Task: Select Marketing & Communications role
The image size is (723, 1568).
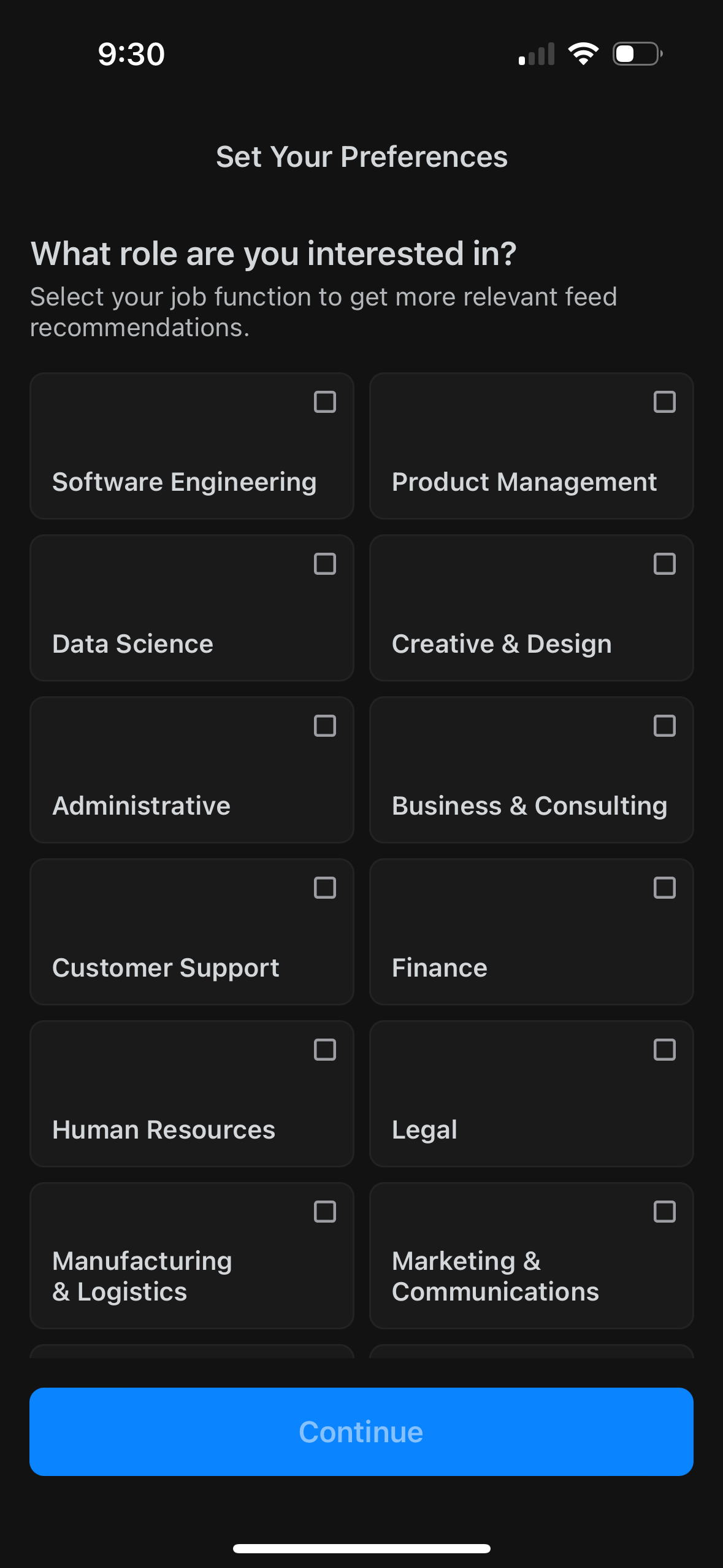Action: [x=664, y=1212]
